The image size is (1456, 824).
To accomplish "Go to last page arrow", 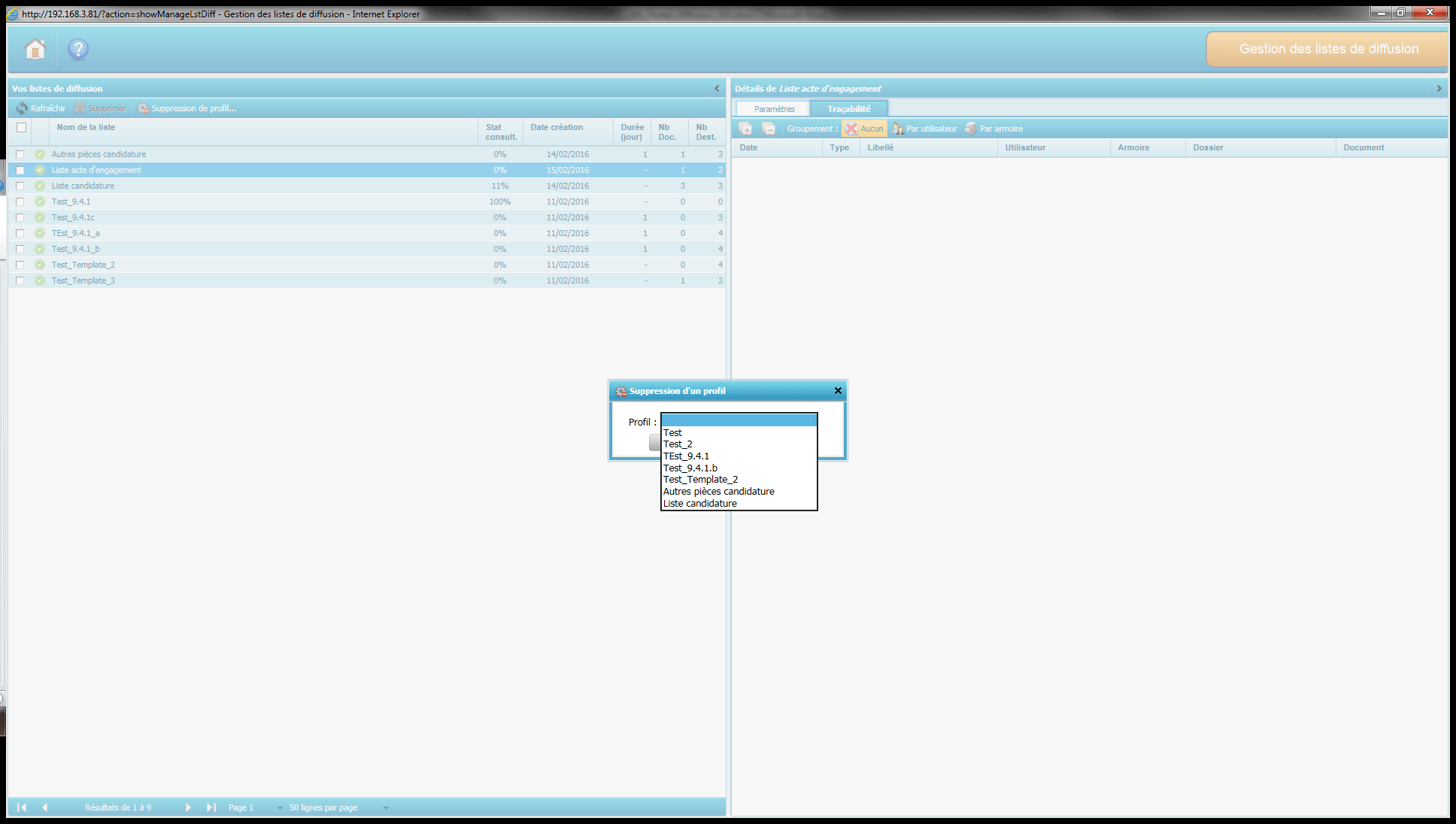I will [x=211, y=807].
